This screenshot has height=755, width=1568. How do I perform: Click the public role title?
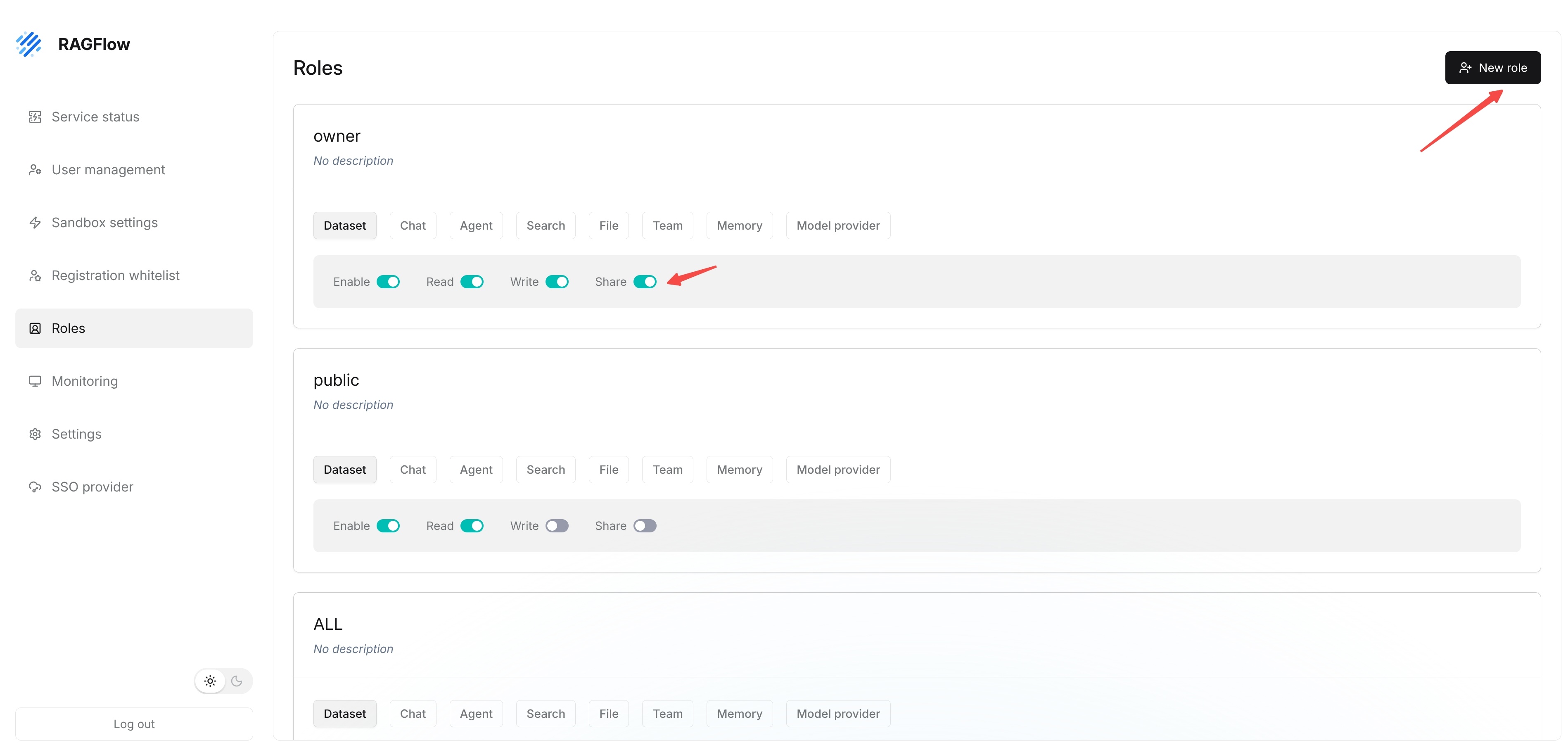[x=336, y=380]
